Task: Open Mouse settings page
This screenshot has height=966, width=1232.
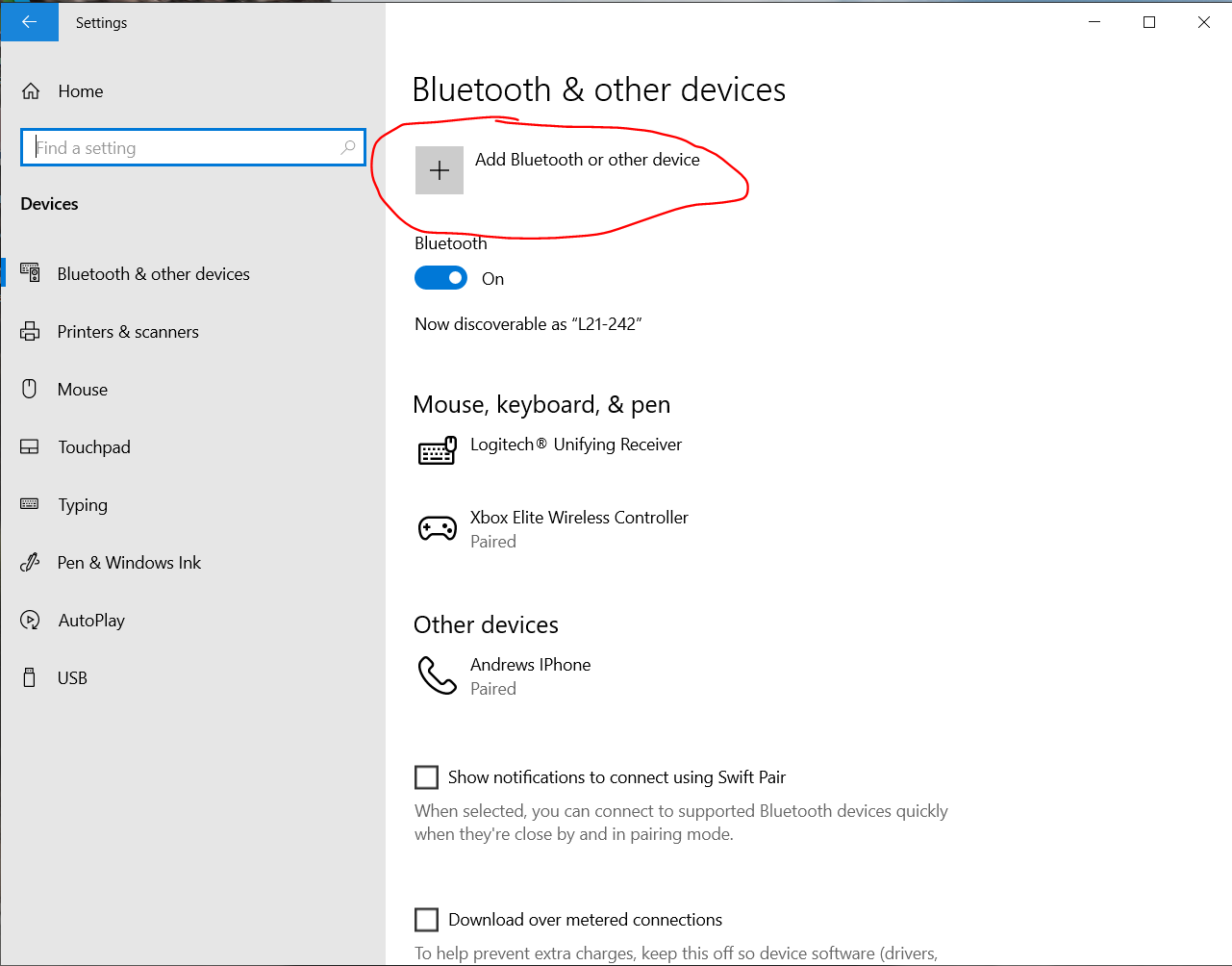Action: 83,390
